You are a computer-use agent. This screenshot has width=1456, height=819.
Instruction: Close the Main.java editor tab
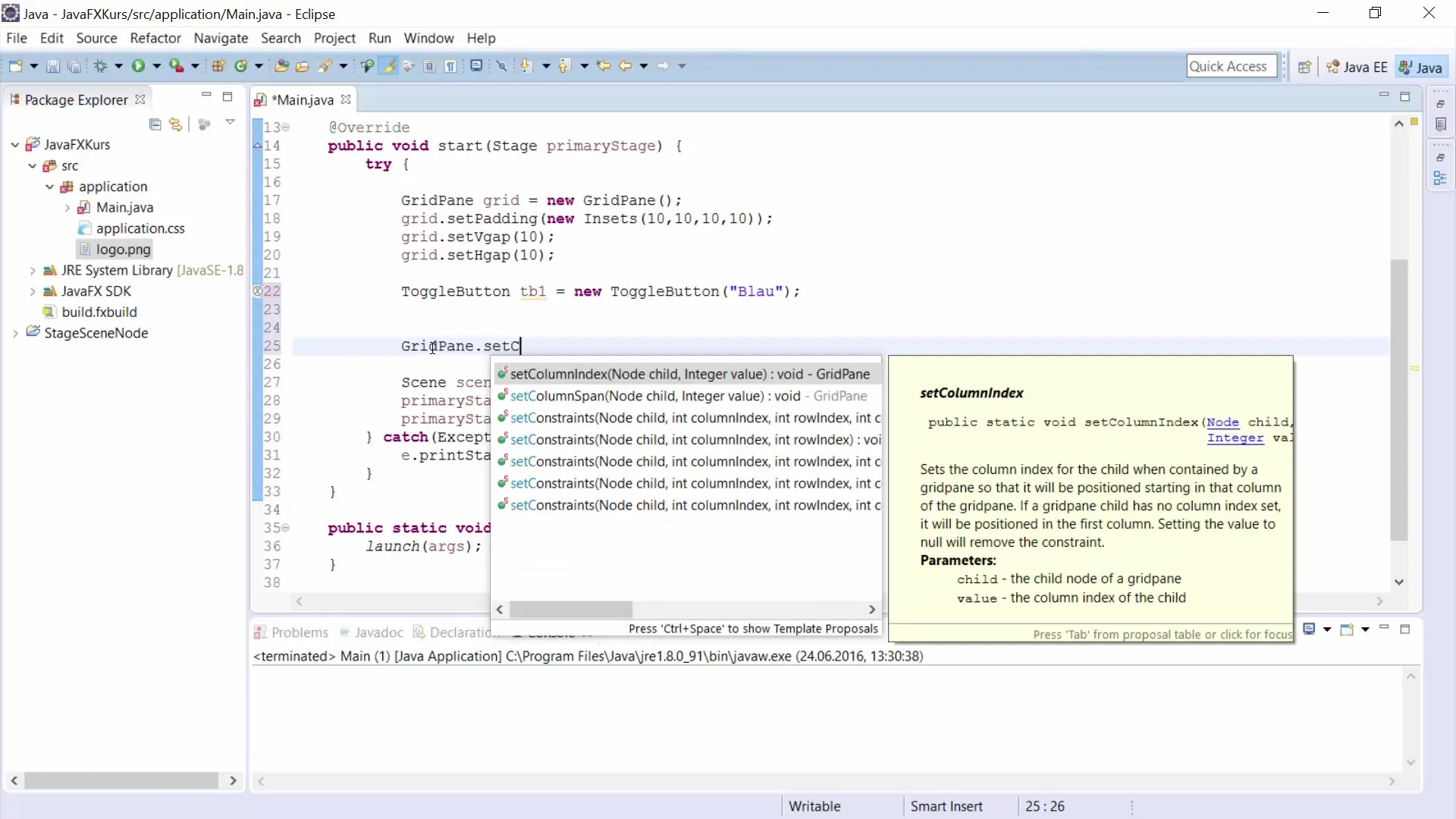pos(346,99)
